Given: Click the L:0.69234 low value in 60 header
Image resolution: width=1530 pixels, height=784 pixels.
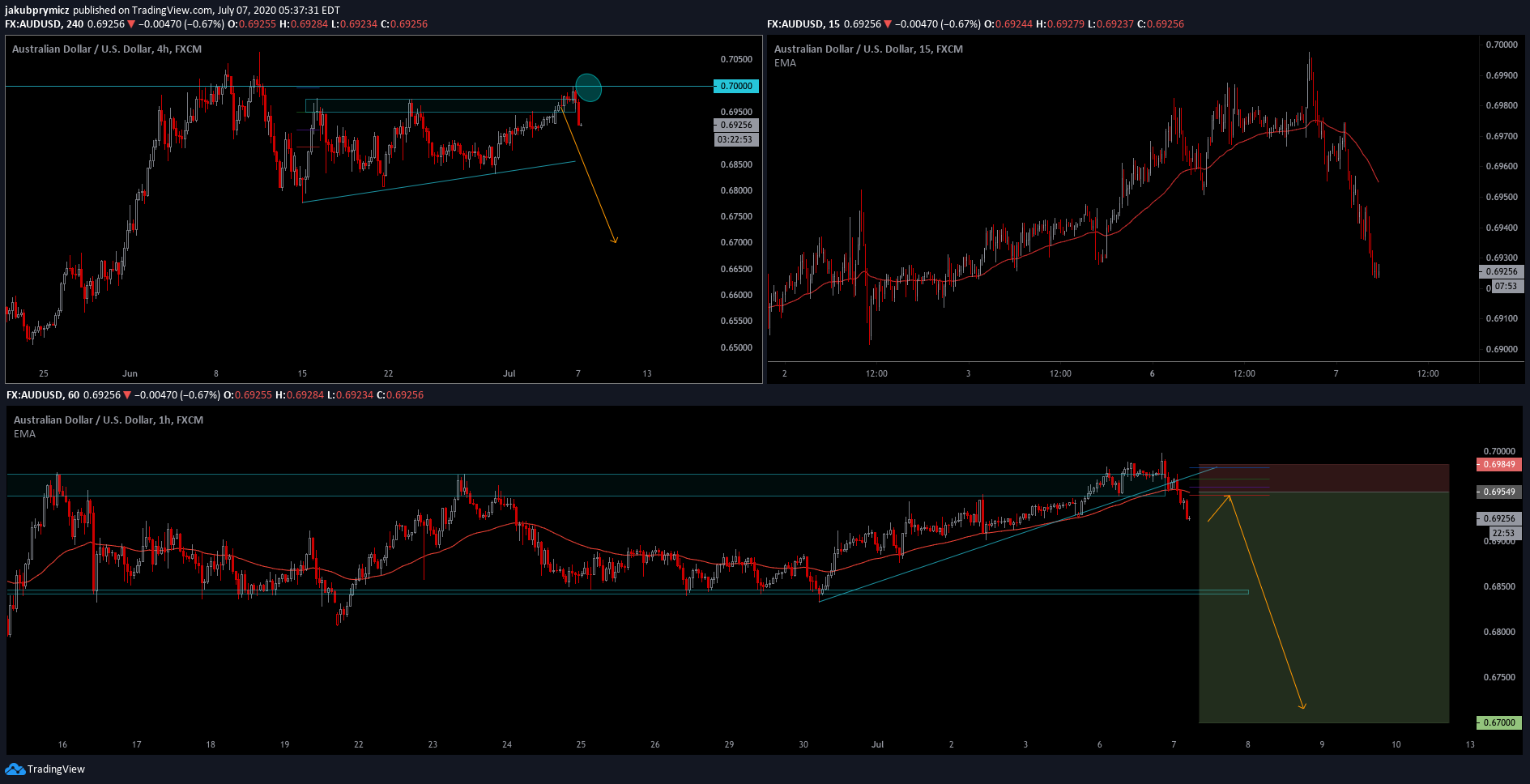Looking at the screenshot, I should [x=352, y=395].
